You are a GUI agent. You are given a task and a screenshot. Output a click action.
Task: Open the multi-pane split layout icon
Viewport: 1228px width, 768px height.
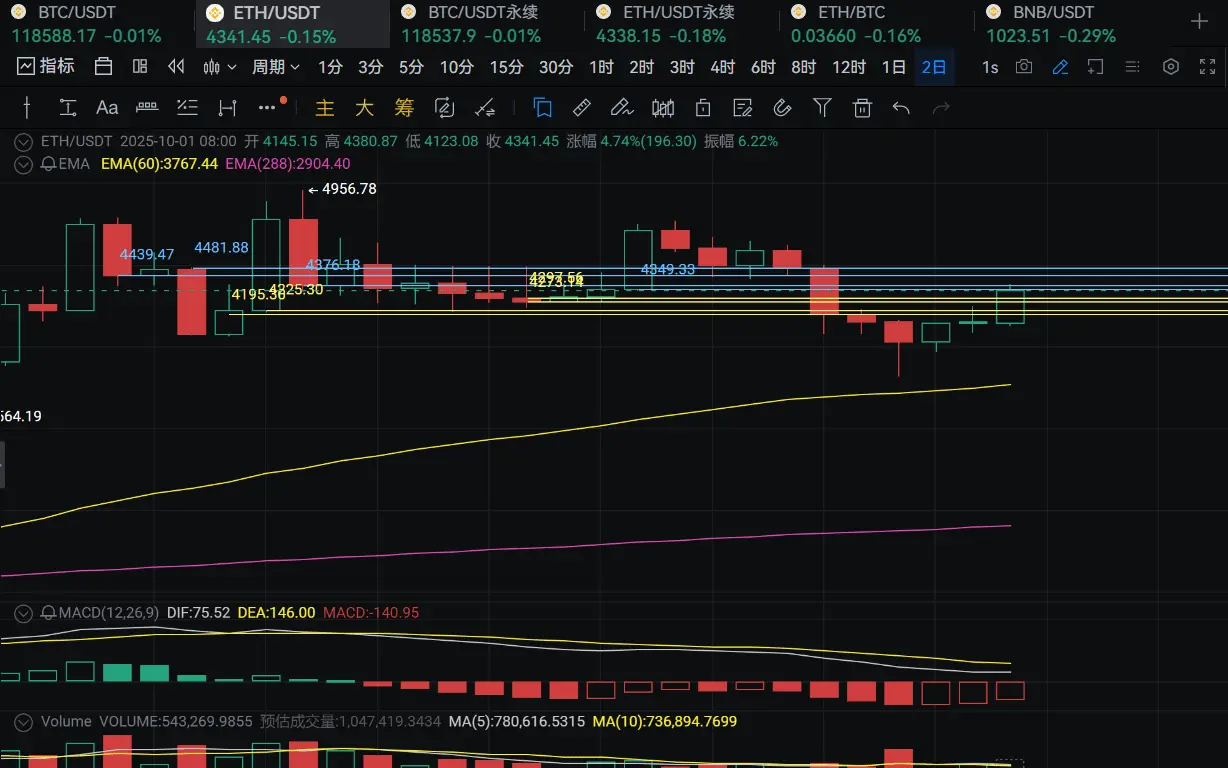coord(140,67)
